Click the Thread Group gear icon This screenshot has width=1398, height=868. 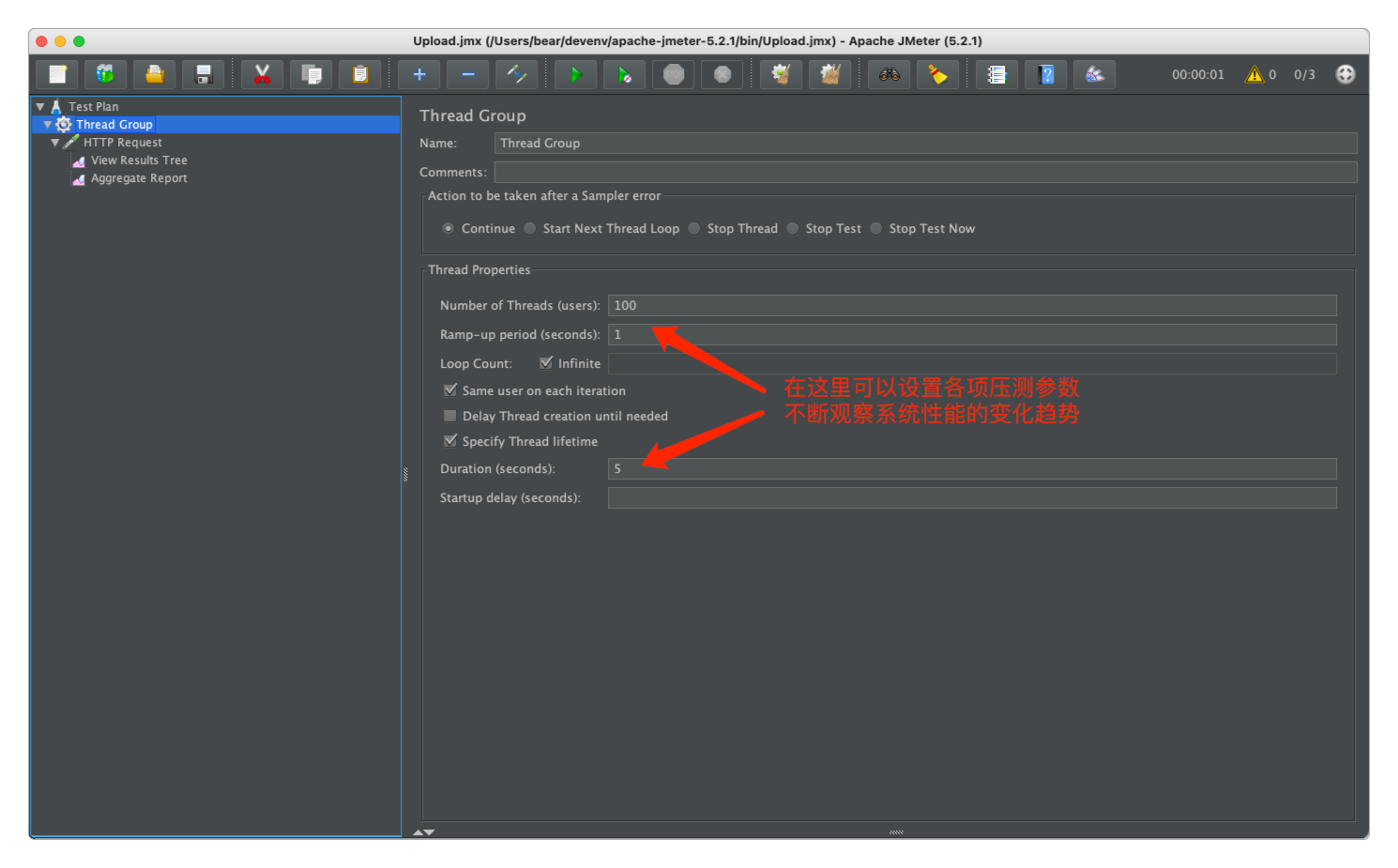(64, 124)
